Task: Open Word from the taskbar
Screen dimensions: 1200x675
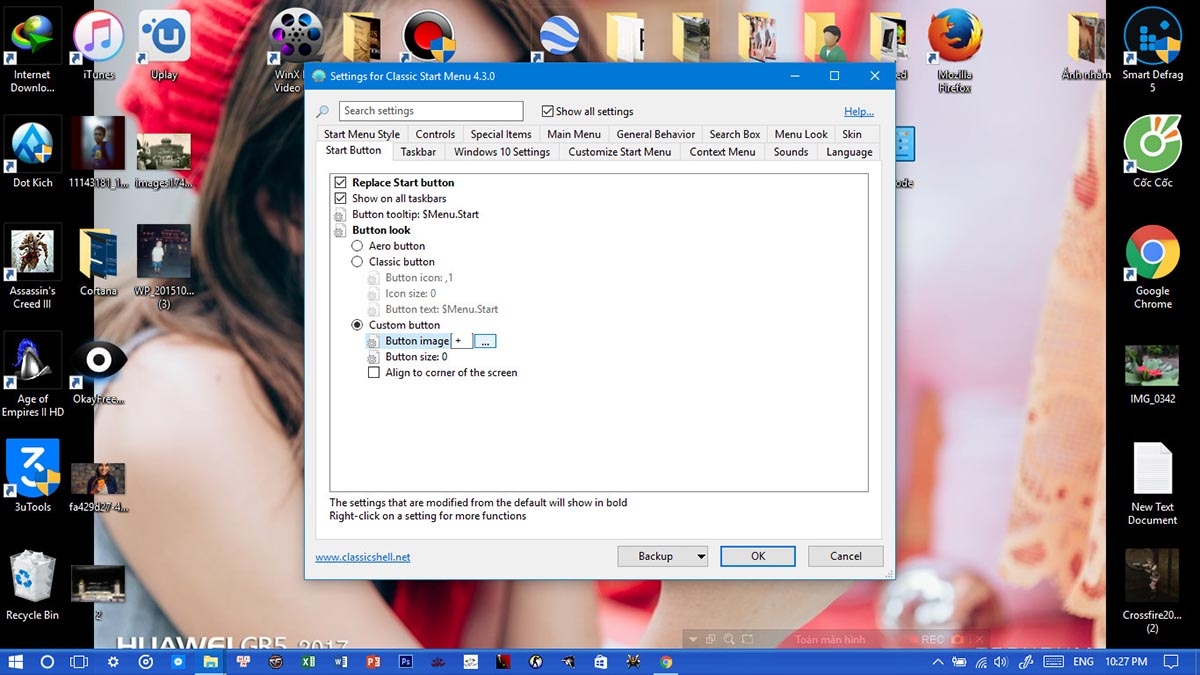Action: coord(340,662)
